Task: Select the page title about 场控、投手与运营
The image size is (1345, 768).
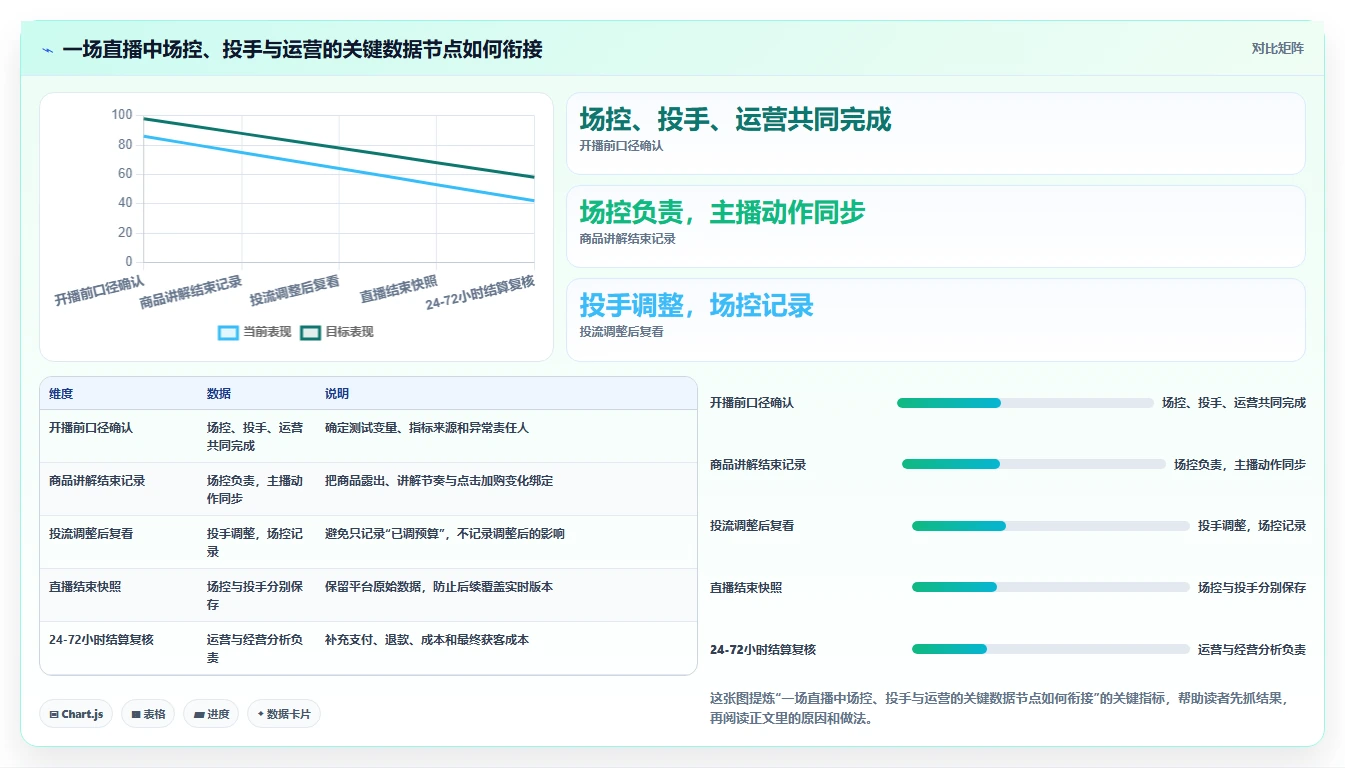Action: click(302, 49)
